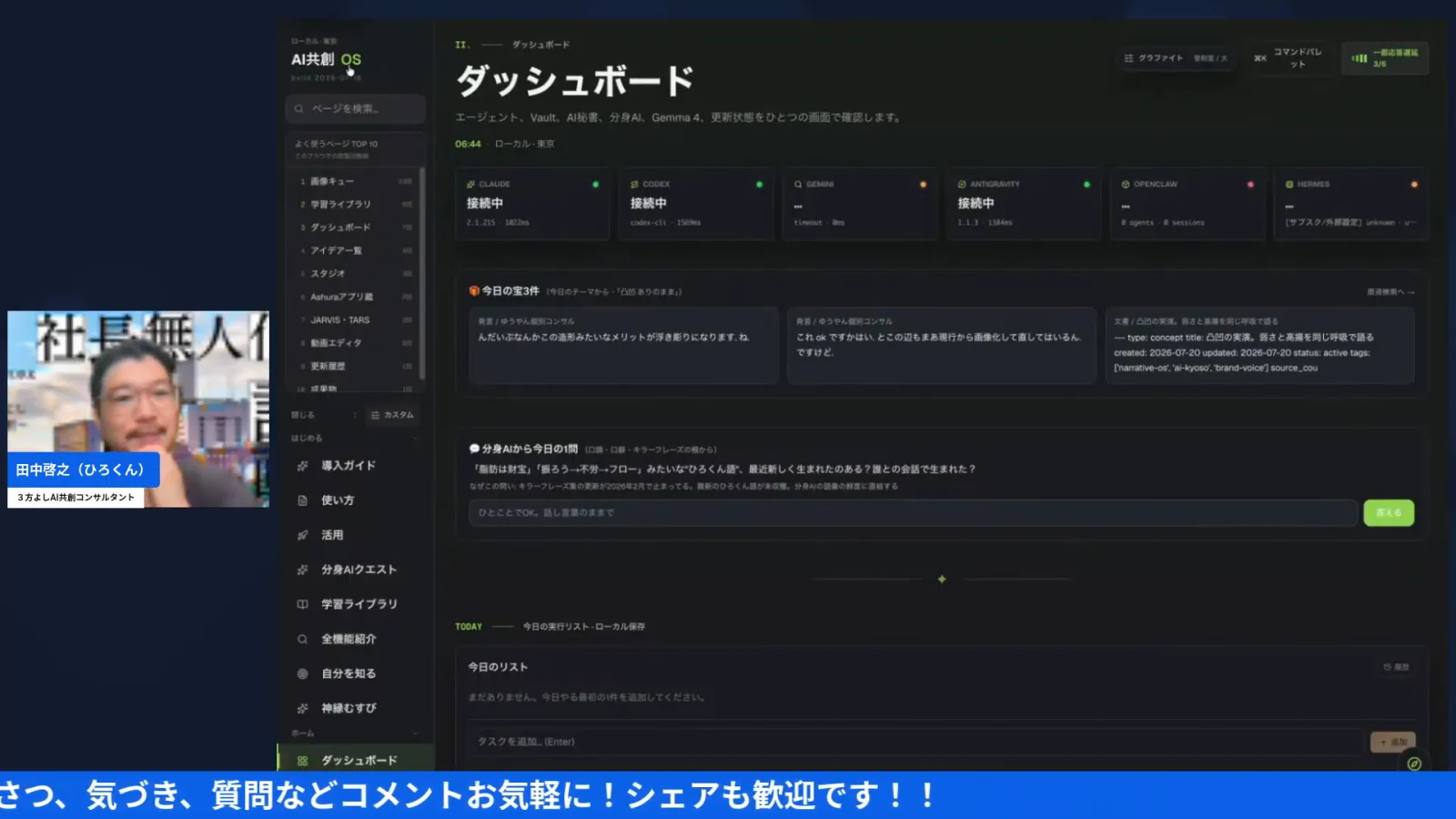This screenshot has width=1456, height=819.
Task: Click the 学習ライブラリ book icon in the sidebar menu
Action: (302, 604)
